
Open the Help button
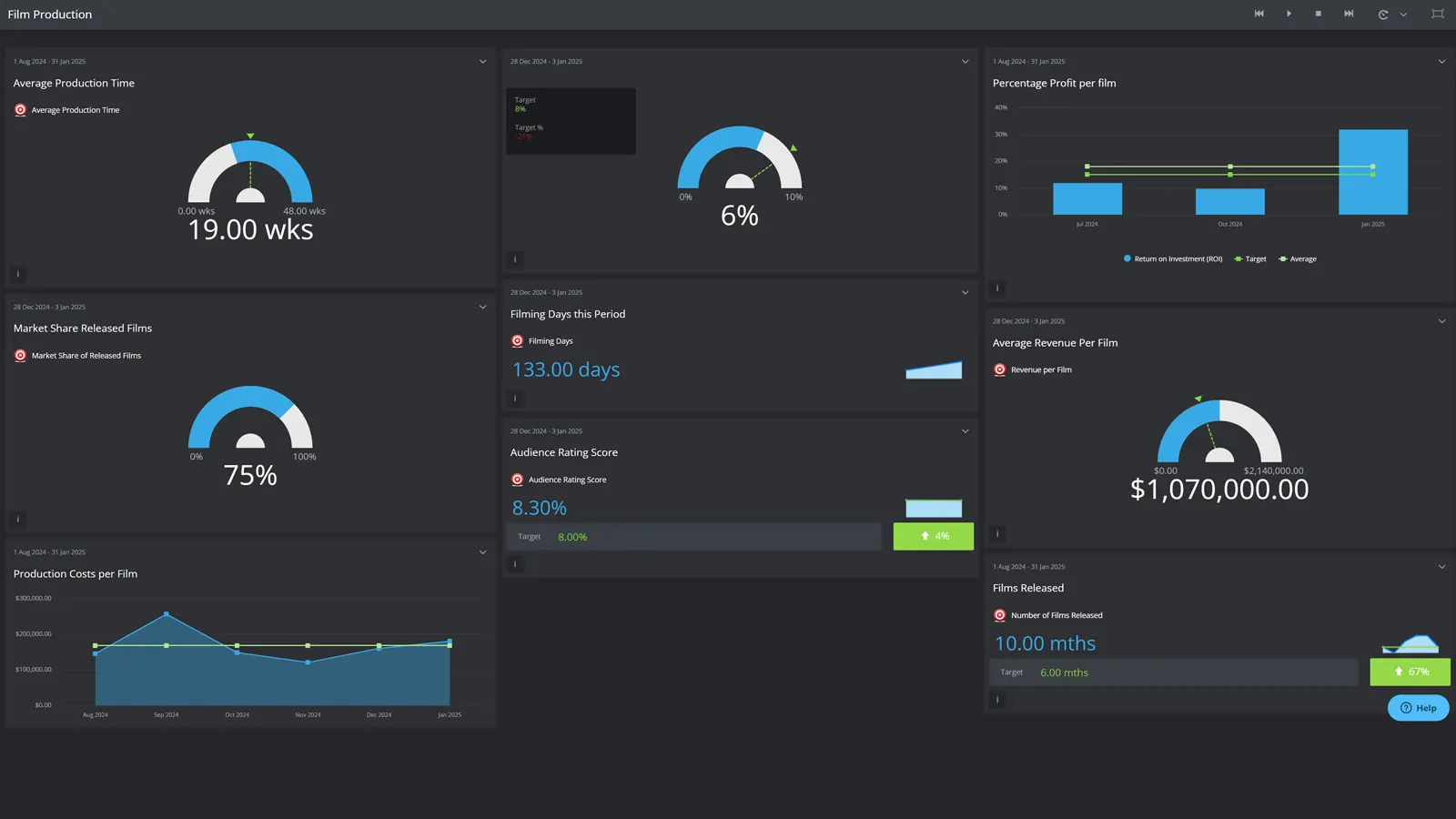pyautogui.click(x=1418, y=708)
